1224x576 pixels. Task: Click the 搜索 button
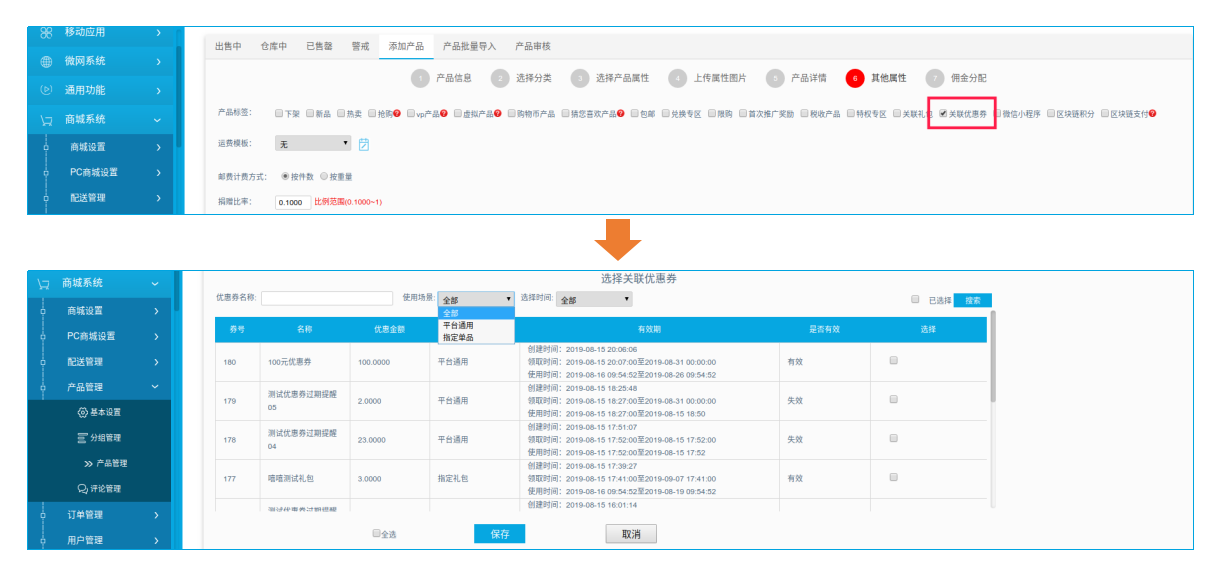click(972, 299)
